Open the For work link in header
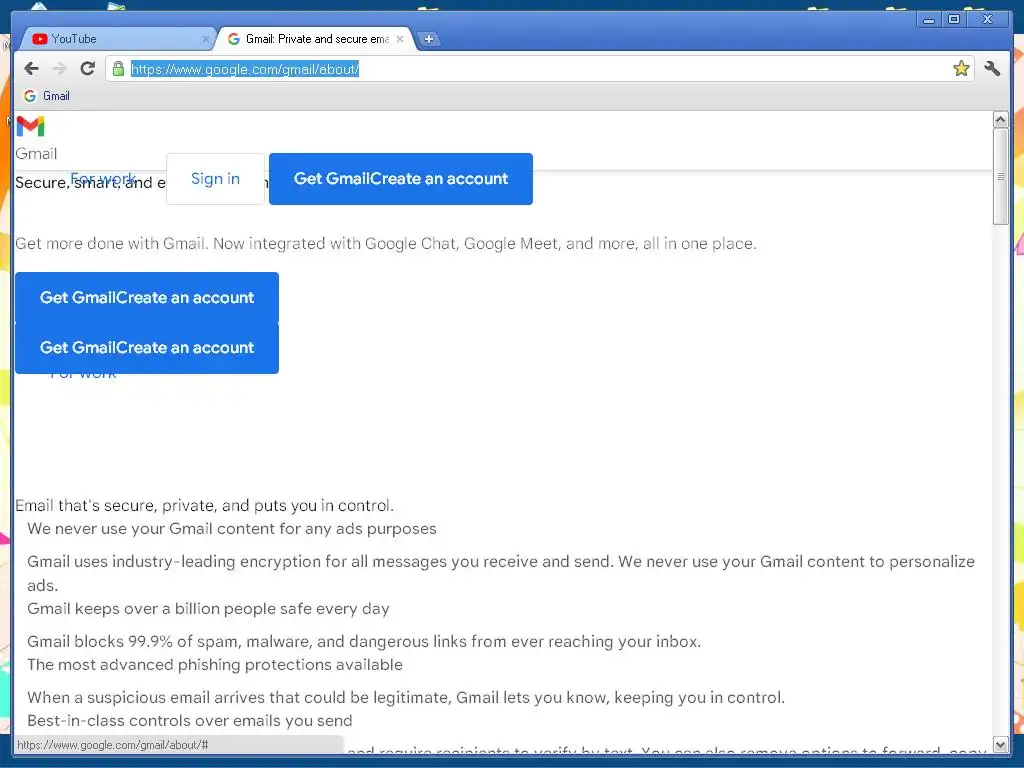 pos(103,178)
